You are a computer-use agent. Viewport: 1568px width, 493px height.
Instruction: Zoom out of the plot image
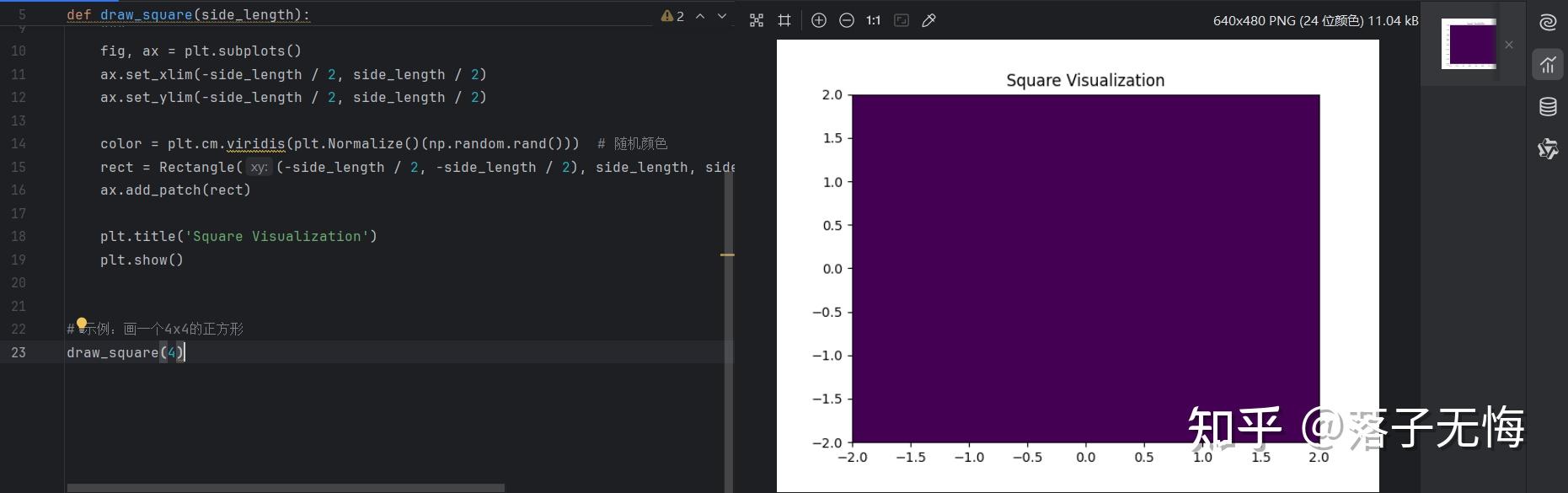pos(847,20)
